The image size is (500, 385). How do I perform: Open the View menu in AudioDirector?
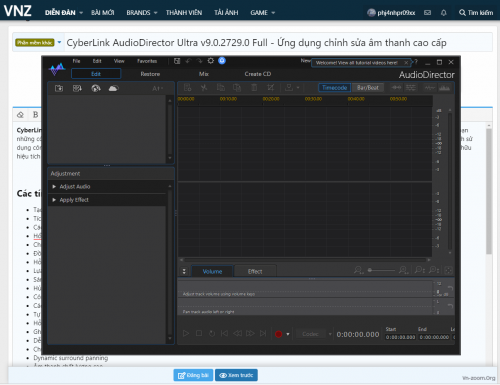(119, 61)
